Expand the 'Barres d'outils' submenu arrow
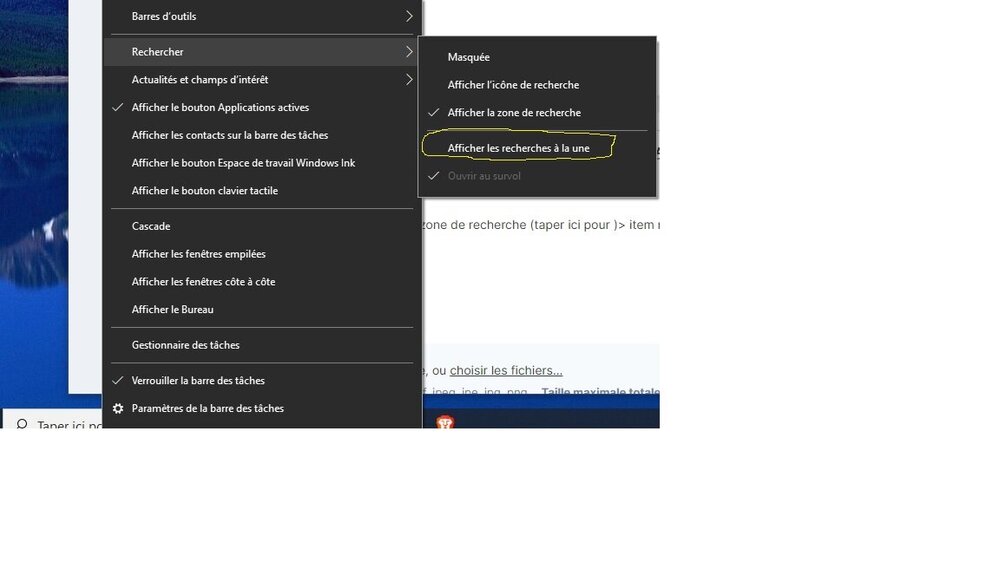 pos(409,16)
